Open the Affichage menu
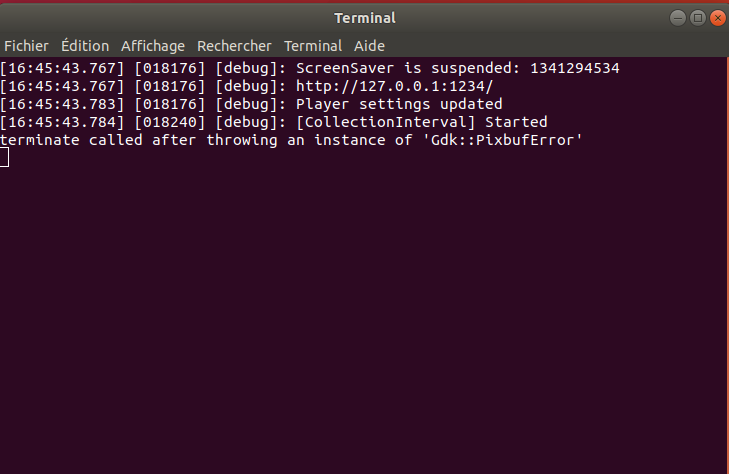The height and width of the screenshot is (474, 729). coord(153,46)
